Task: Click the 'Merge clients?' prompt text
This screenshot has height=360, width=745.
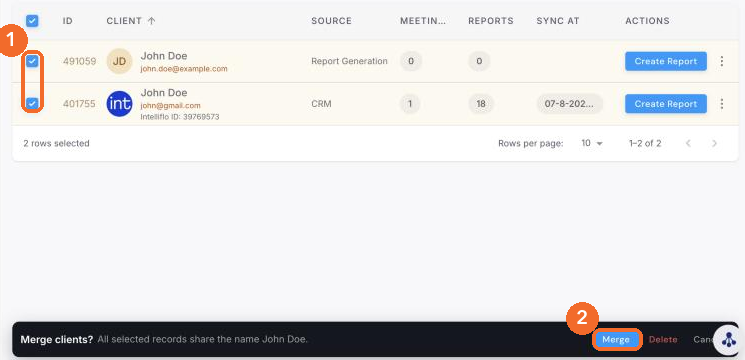Action: pos(57,340)
